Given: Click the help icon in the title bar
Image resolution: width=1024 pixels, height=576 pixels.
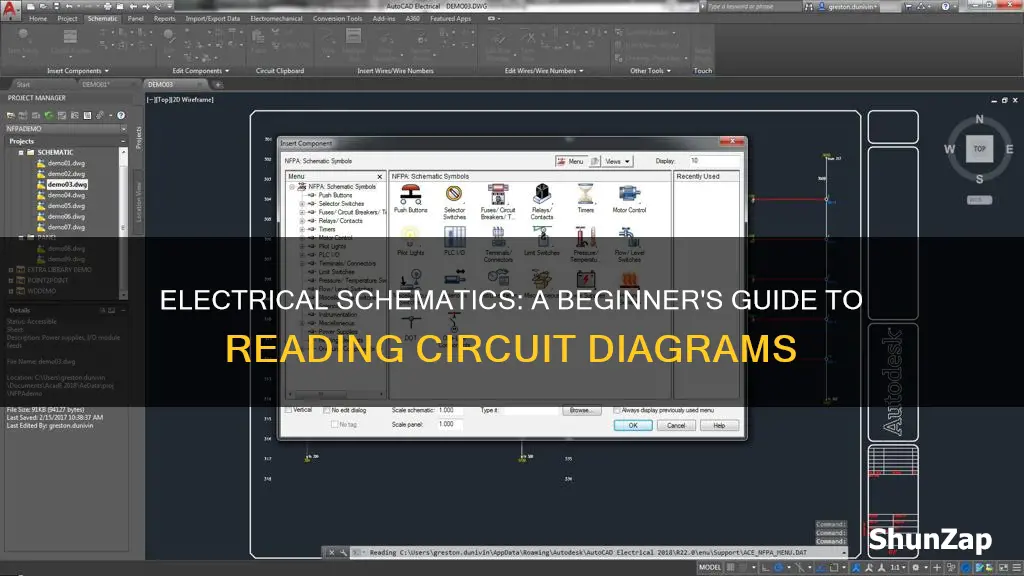Looking at the screenshot, I should coord(945,7).
